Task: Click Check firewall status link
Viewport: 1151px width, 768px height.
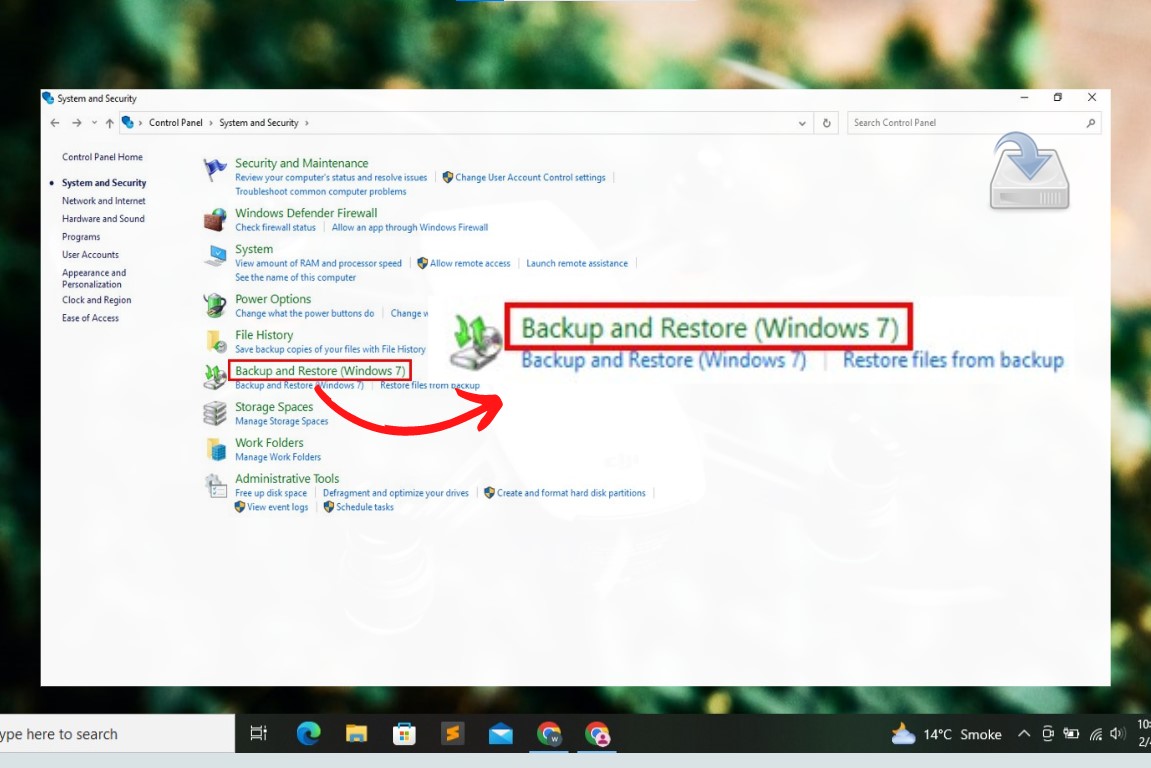Action: tap(275, 228)
